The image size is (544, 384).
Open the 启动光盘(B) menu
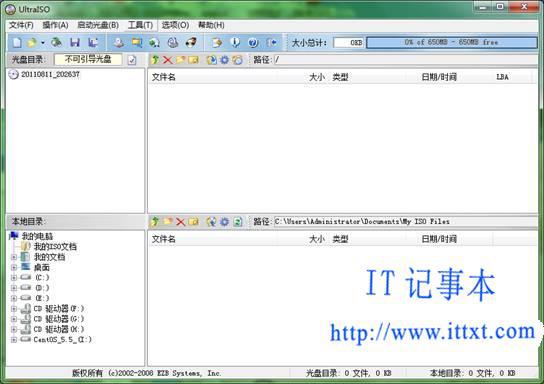[x=98, y=25]
